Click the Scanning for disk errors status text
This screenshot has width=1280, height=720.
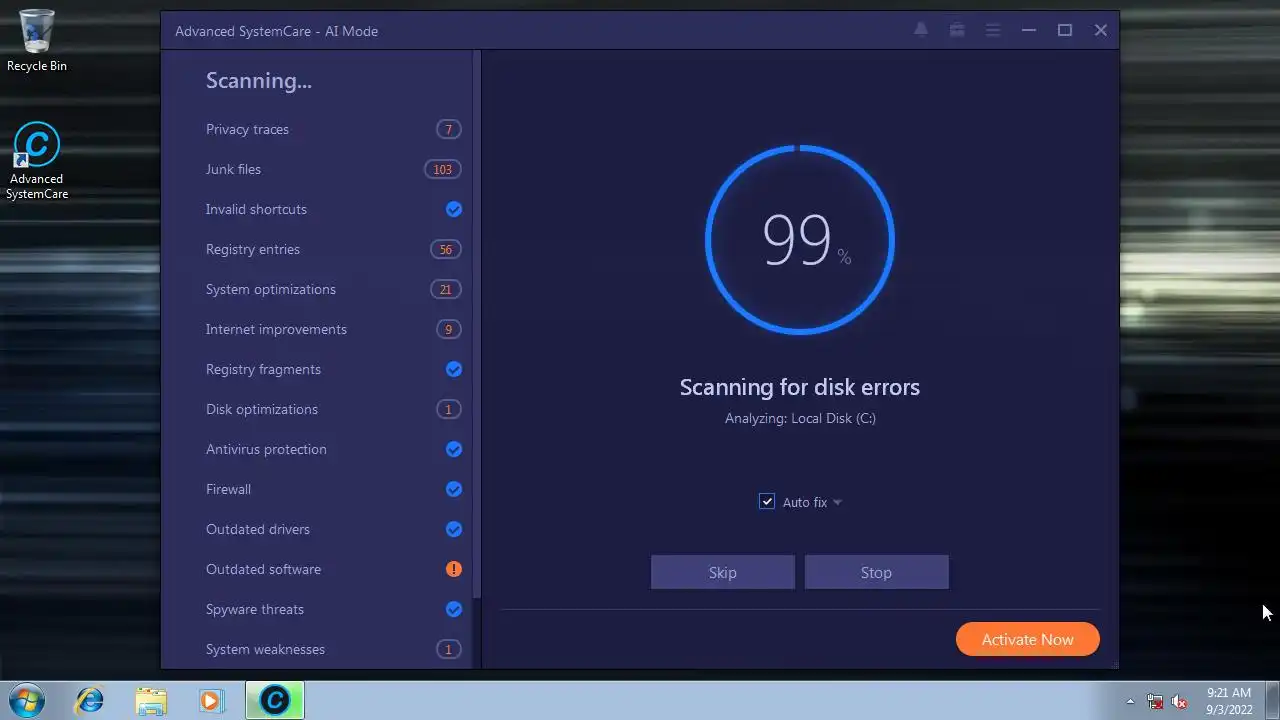(800, 387)
